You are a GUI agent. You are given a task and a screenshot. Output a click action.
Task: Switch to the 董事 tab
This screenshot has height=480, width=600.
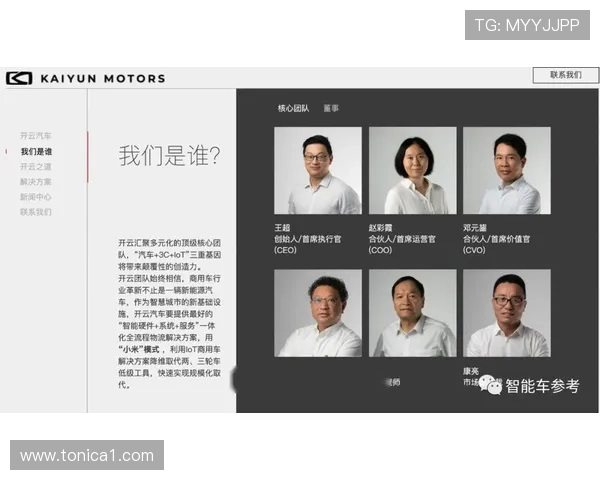[331, 107]
